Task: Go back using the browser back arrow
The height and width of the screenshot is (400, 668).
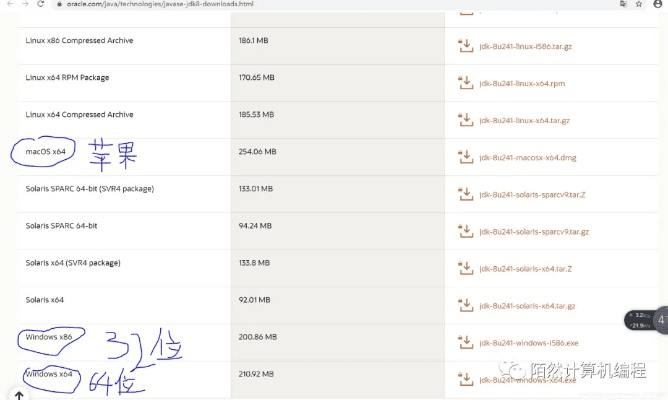Action: coord(8,5)
